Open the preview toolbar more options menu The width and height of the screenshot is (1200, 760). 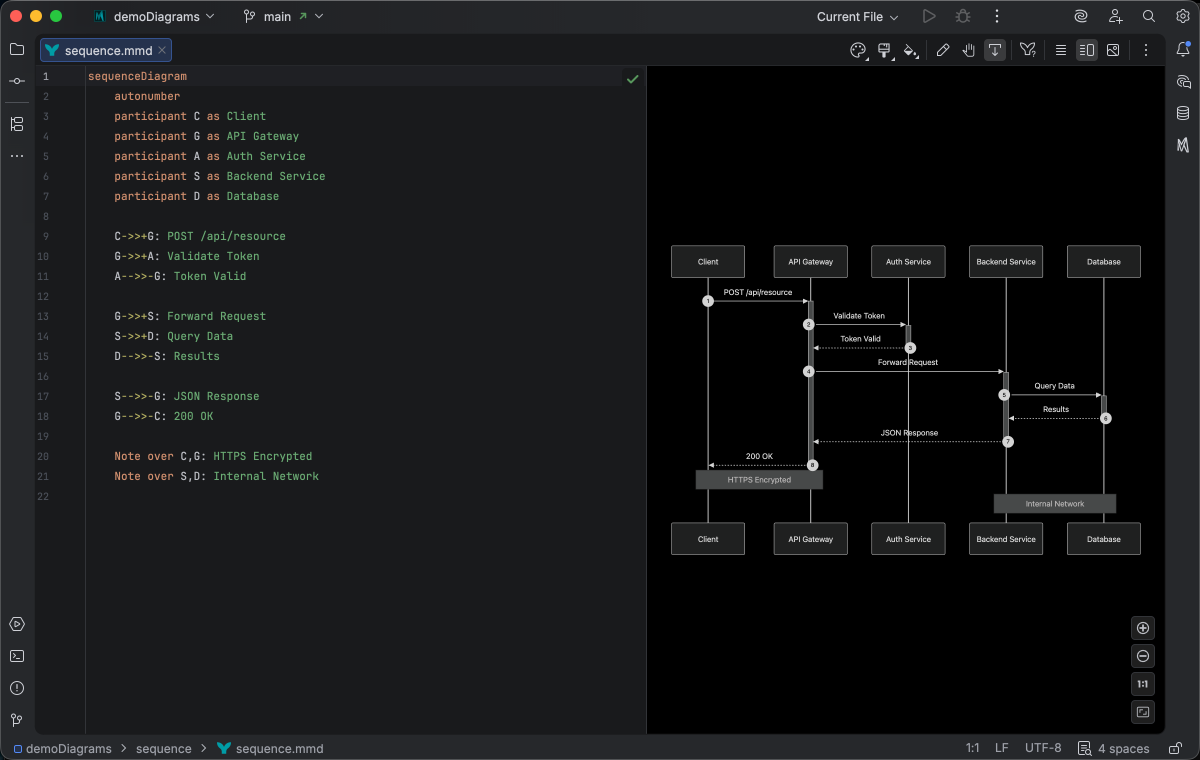pyautogui.click(x=1146, y=50)
